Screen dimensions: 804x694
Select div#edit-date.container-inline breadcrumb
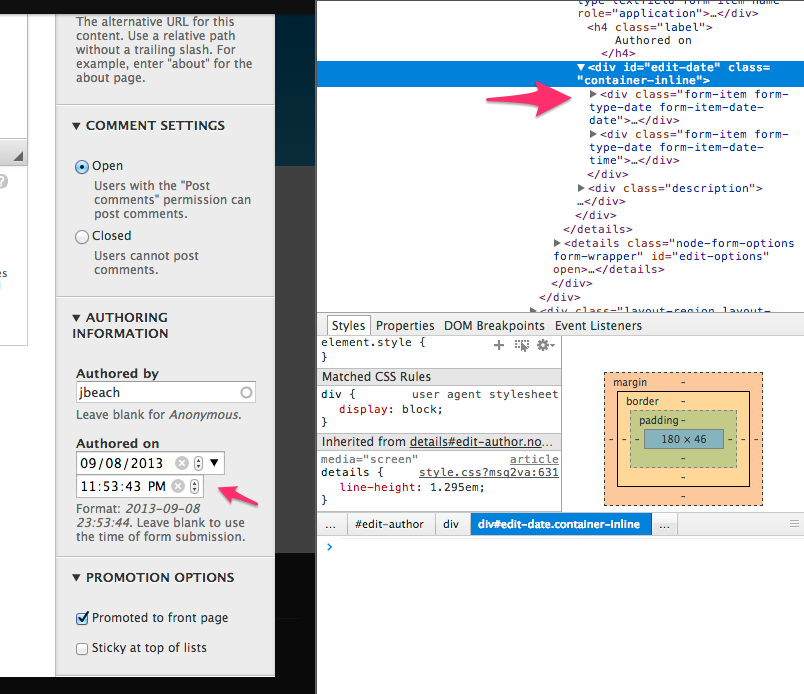coord(561,524)
